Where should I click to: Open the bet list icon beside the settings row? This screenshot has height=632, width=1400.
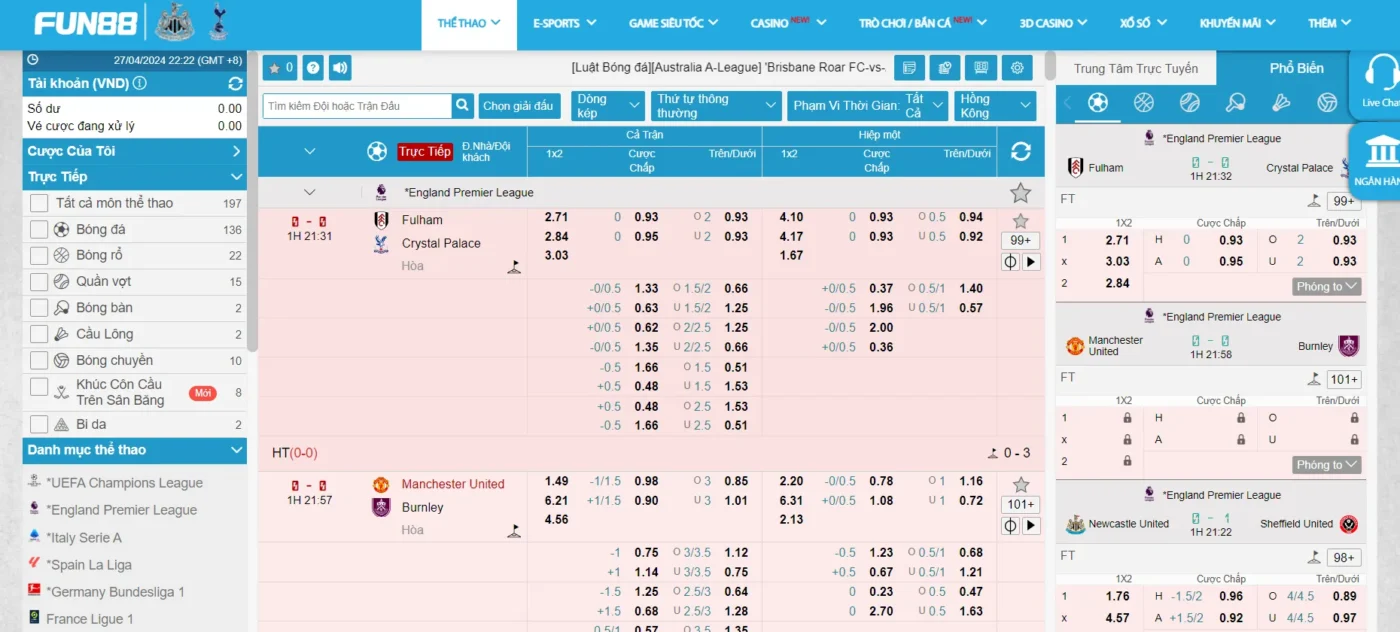909,68
